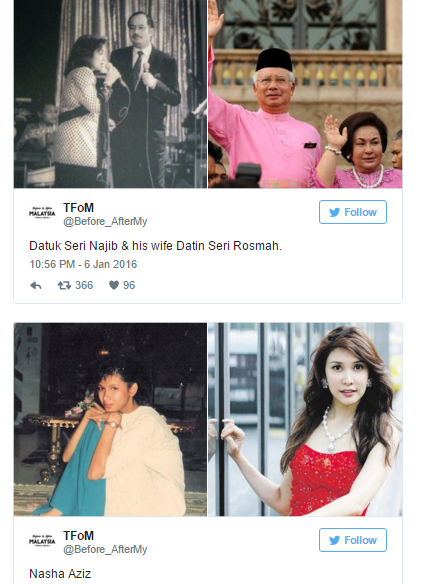Image resolution: width=447 pixels, height=584 pixels.
Task: Open the photo of man in pink waving
Action: [305, 94]
